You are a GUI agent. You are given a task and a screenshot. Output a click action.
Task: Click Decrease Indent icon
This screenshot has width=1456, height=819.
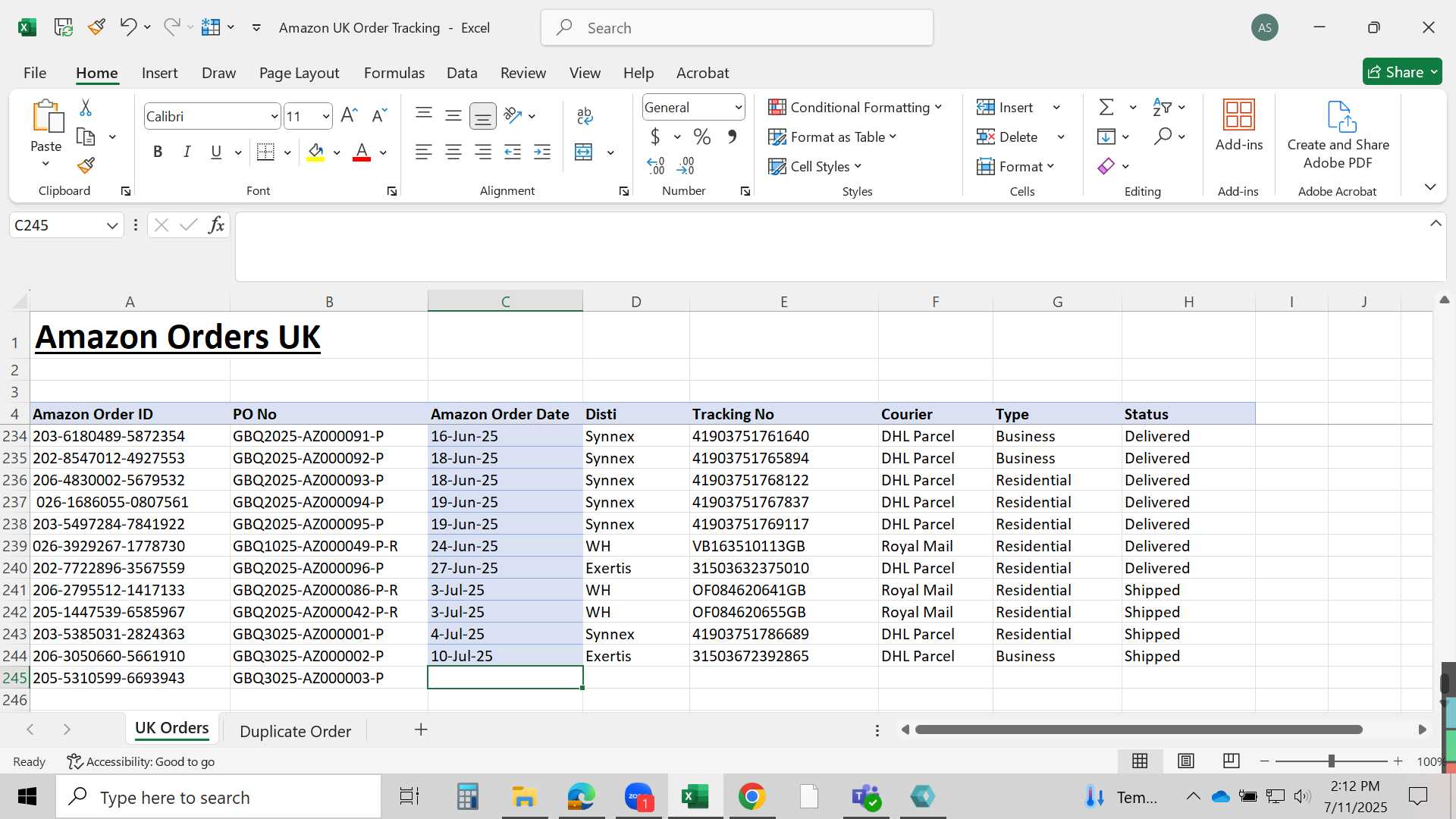(513, 152)
